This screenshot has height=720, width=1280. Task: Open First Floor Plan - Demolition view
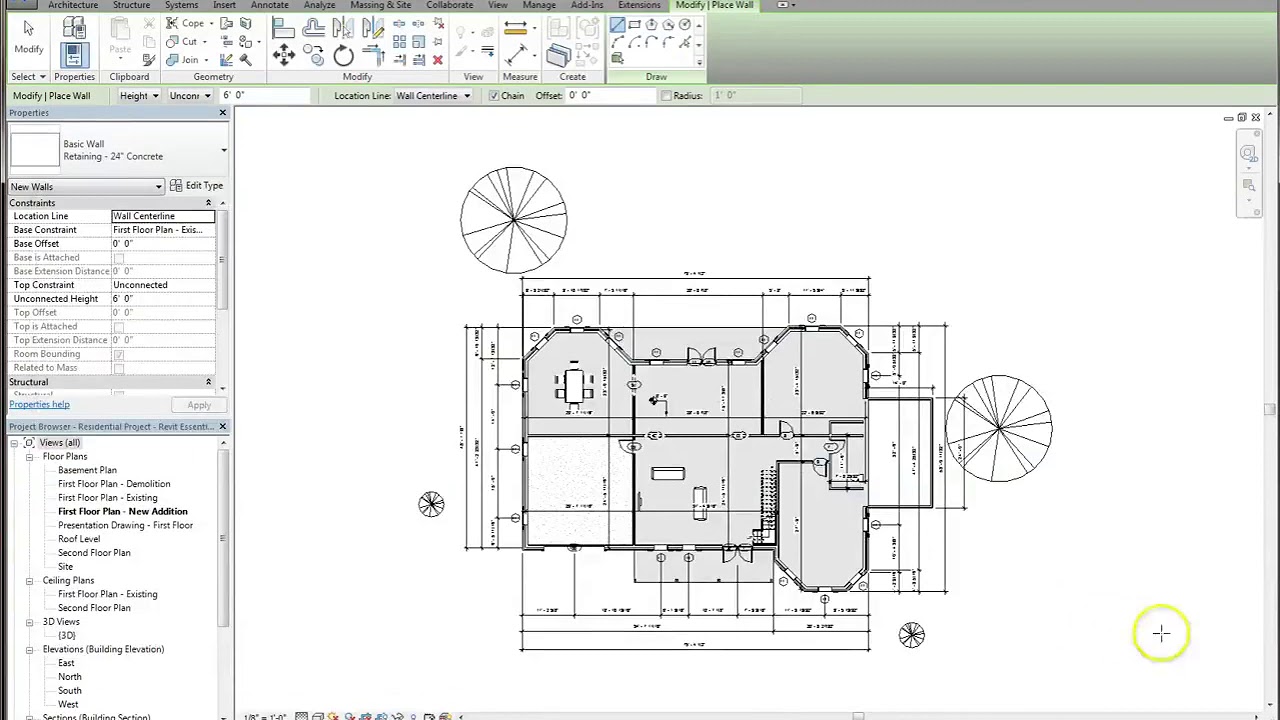[114, 484]
